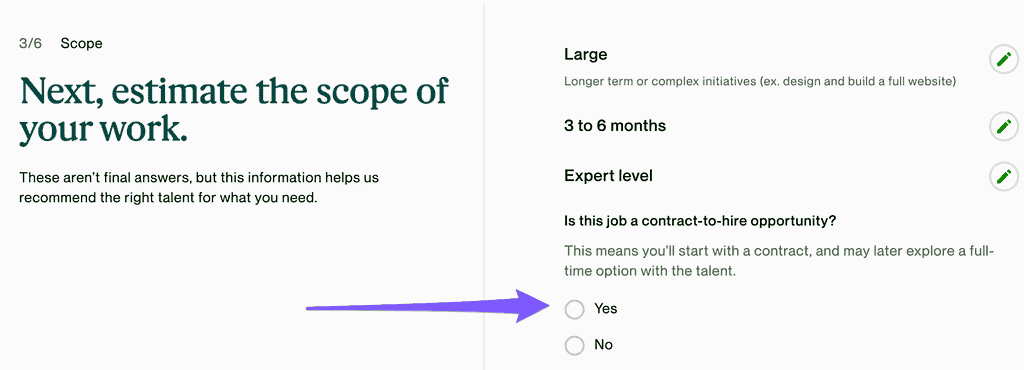Choose the No radio button for contract-to-hire

coord(574,345)
